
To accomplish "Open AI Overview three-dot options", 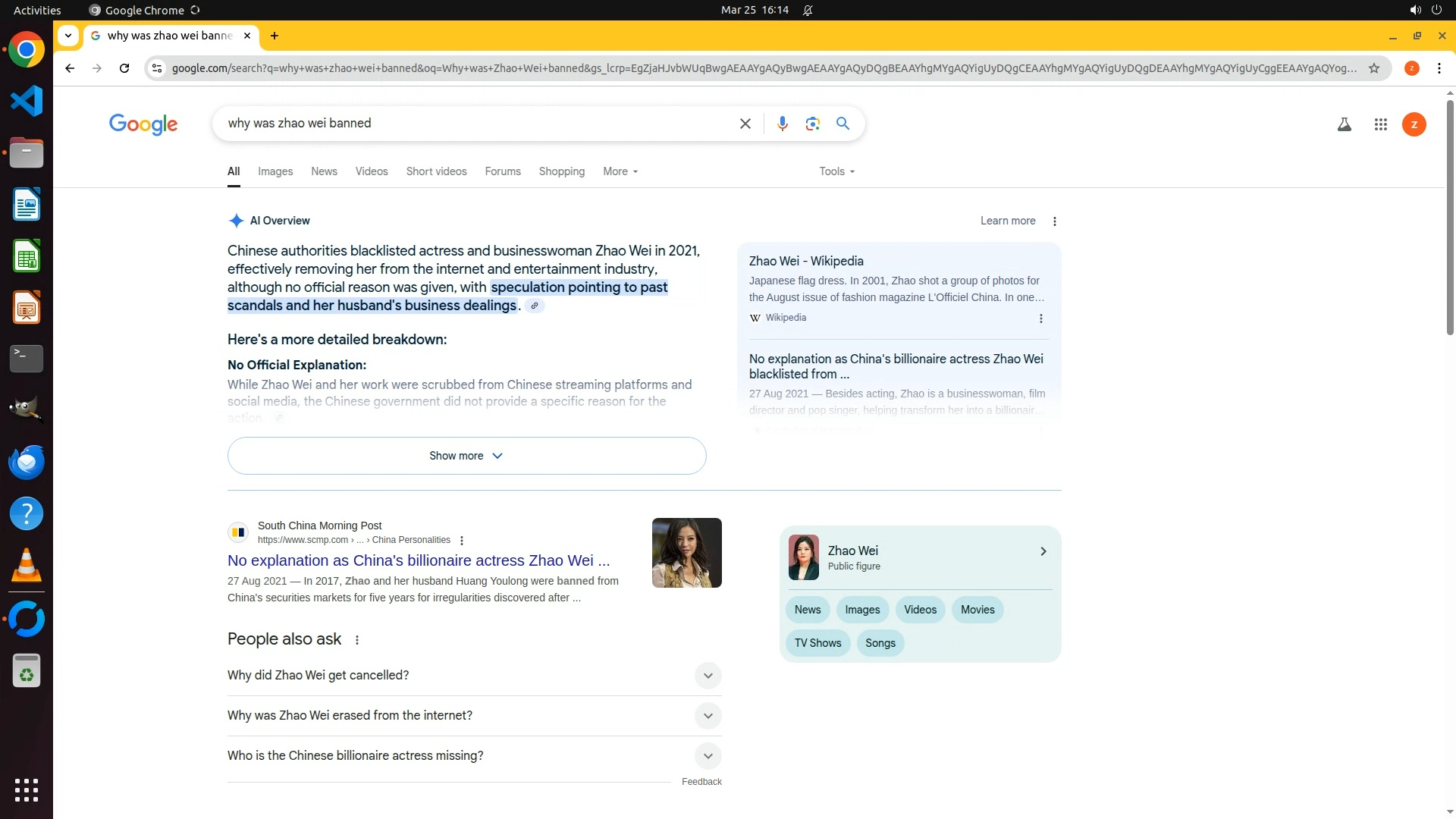I will point(1054,221).
